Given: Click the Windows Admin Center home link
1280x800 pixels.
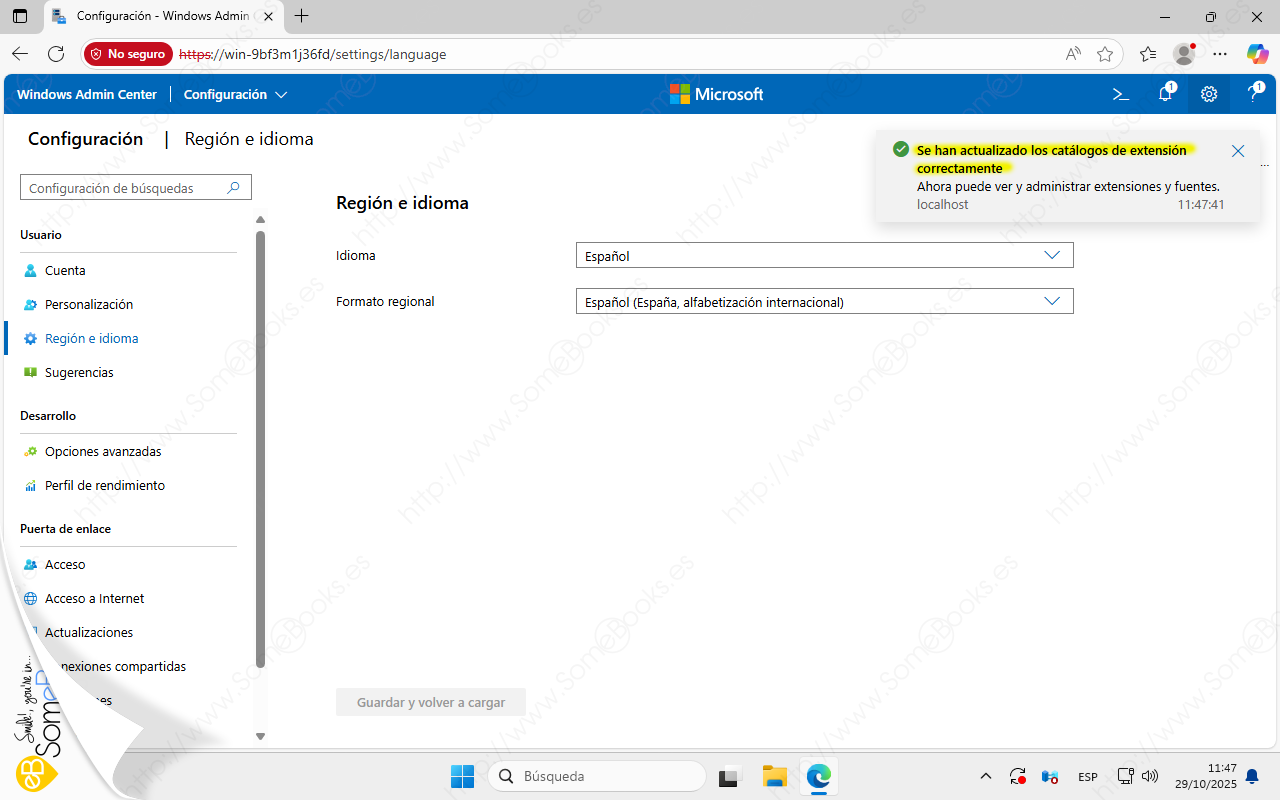Looking at the screenshot, I should point(87,94).
